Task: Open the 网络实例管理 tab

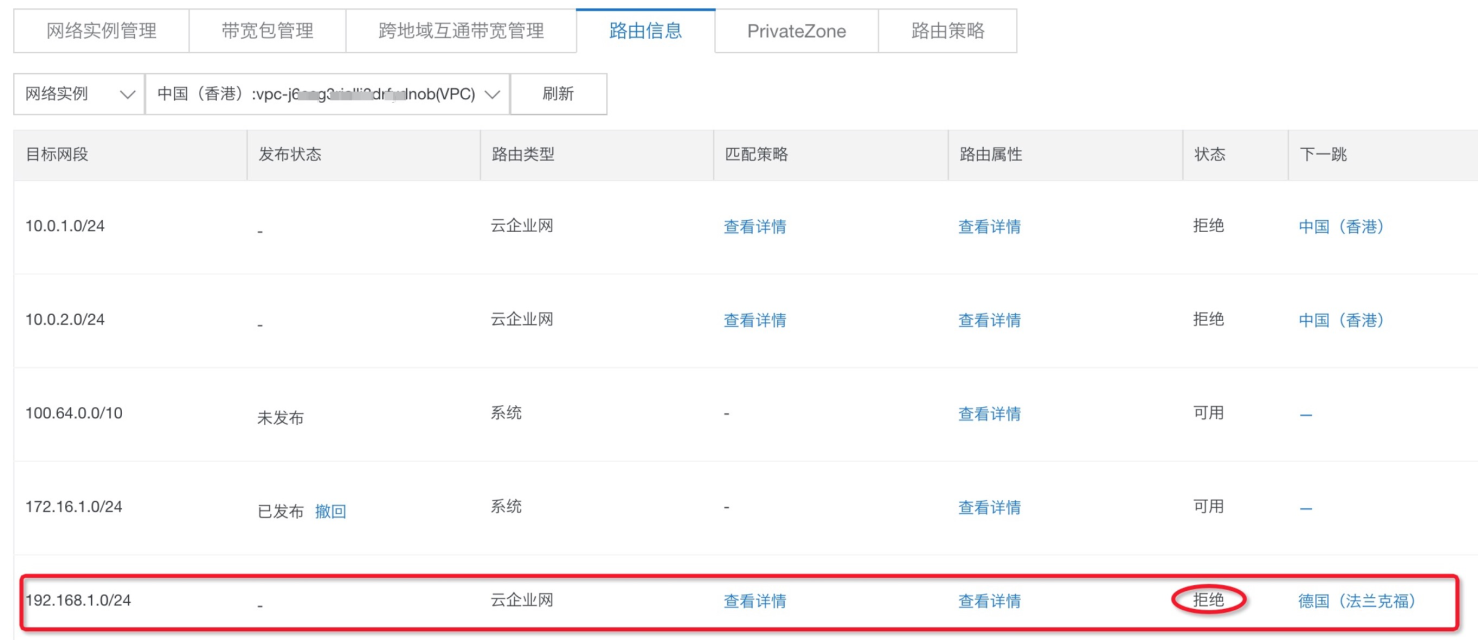Action: tap(101, 31)
